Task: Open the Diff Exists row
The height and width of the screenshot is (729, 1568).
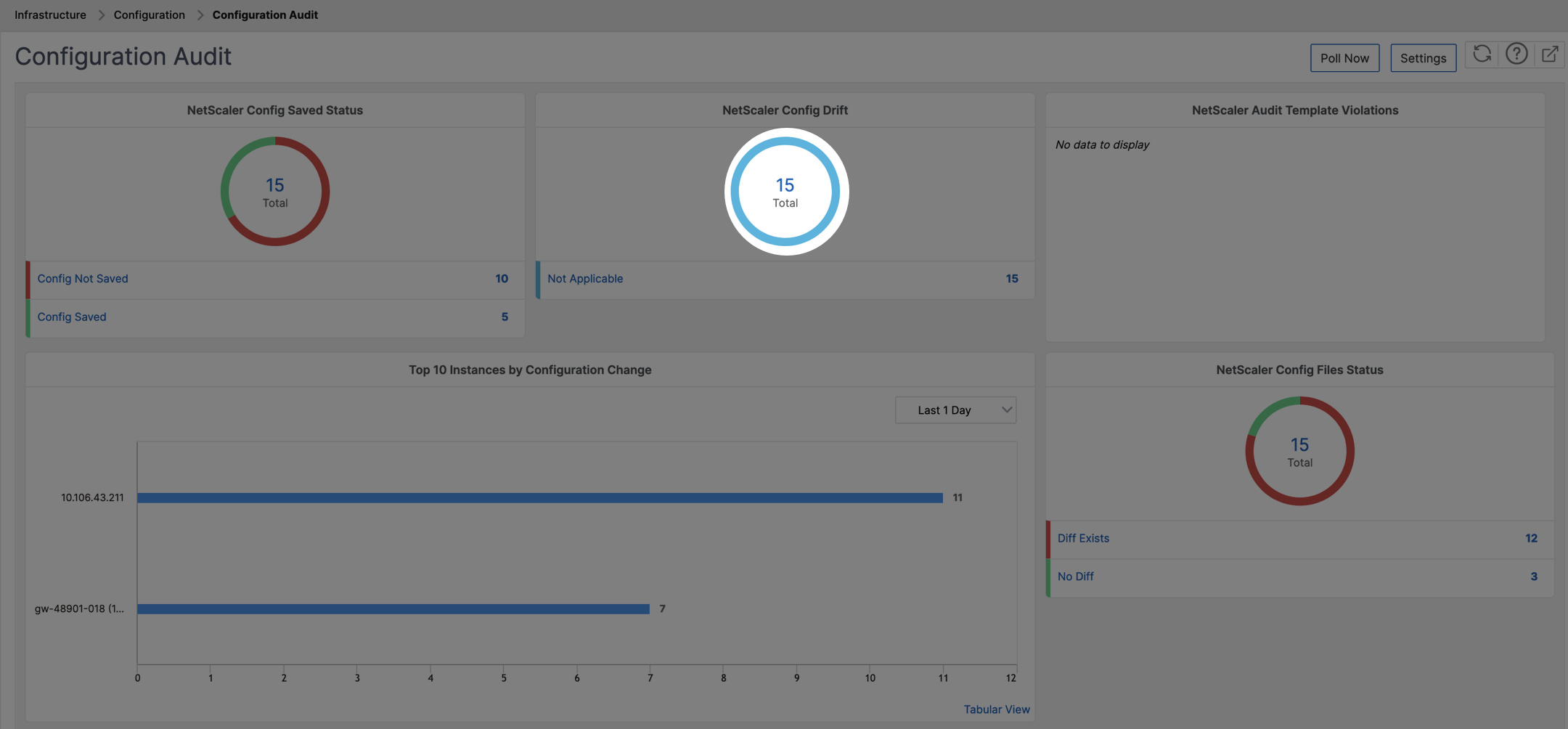Action: (1299, 539)
